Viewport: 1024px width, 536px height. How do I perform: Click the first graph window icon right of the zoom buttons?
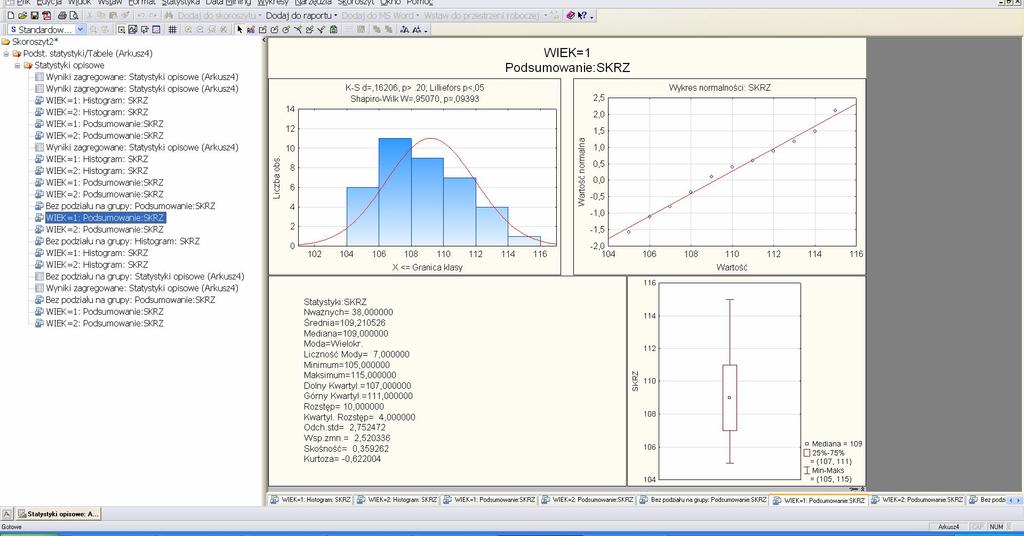(x=121, y=29)
